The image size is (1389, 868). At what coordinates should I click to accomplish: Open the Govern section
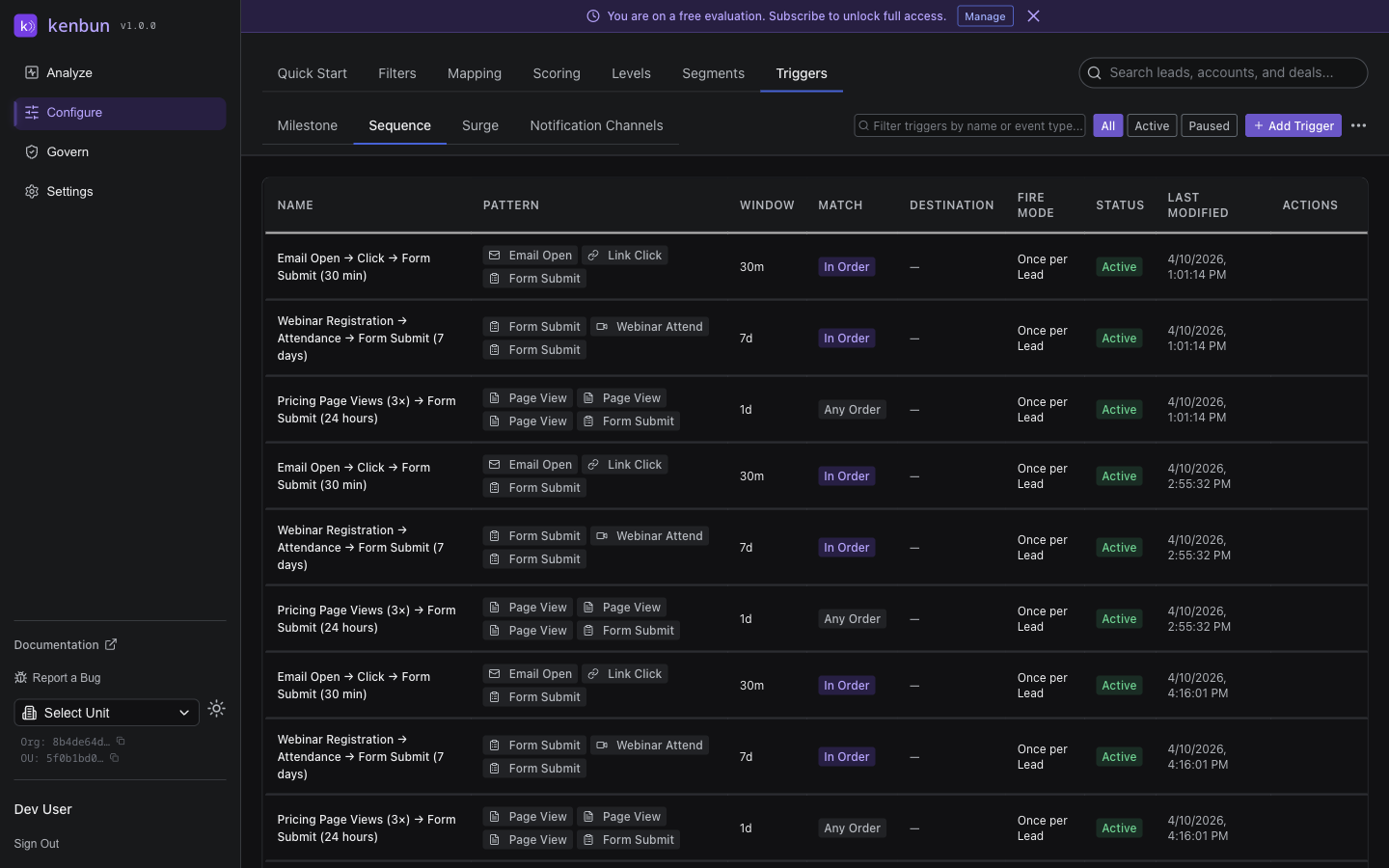pos(120,152)
